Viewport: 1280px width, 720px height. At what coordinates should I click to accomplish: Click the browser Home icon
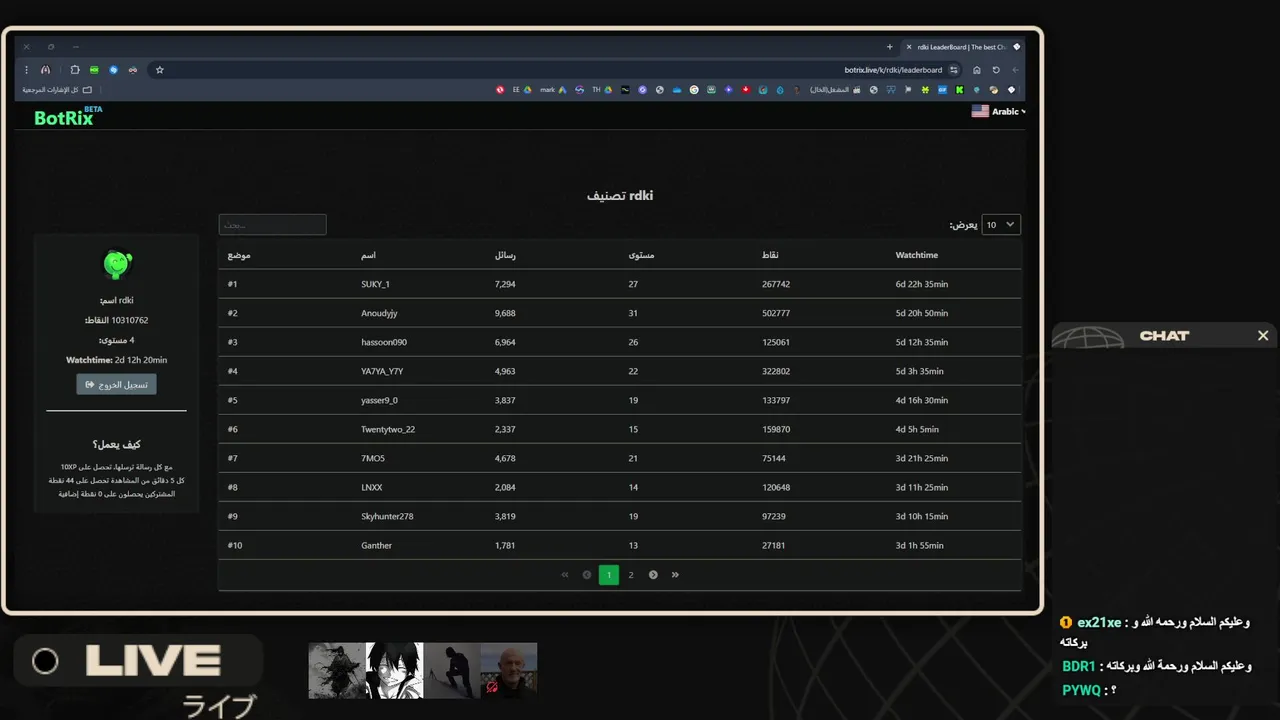977,70
